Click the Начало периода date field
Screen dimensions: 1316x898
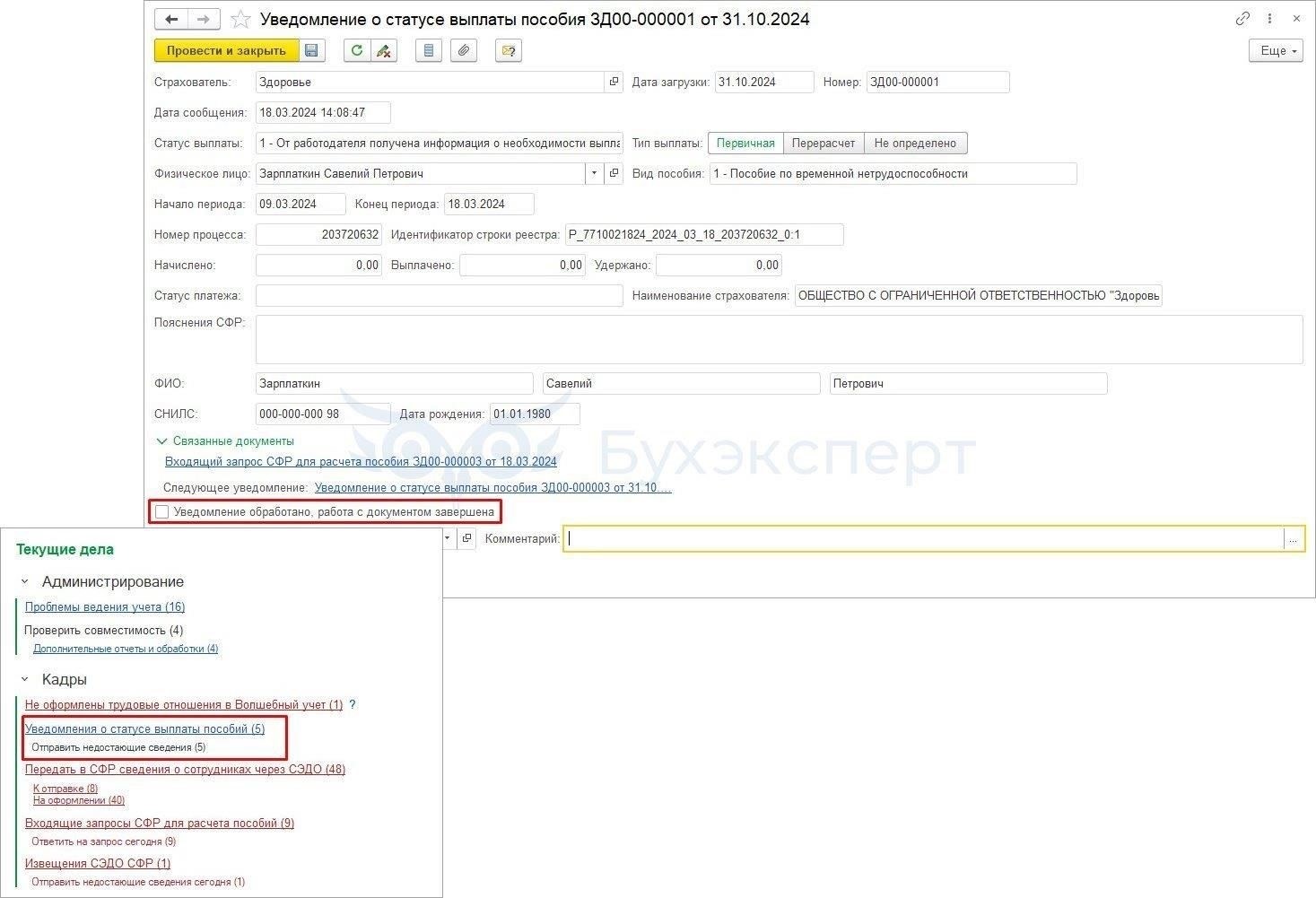coord(301,204)
